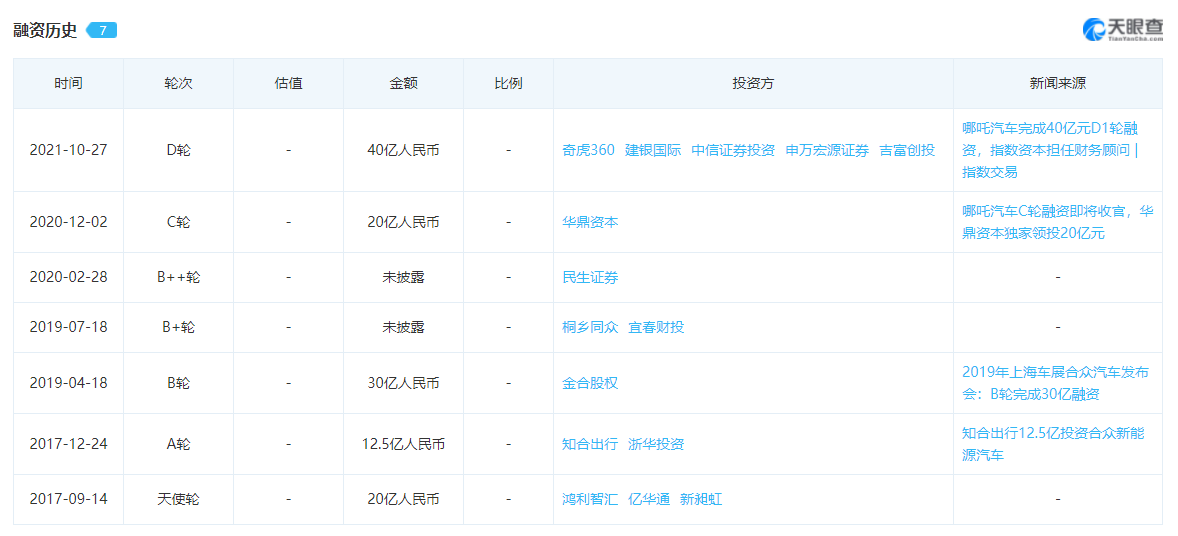Open investor link 吉富创投
This screenshot has width=1178, height=536.
point(908,150)
